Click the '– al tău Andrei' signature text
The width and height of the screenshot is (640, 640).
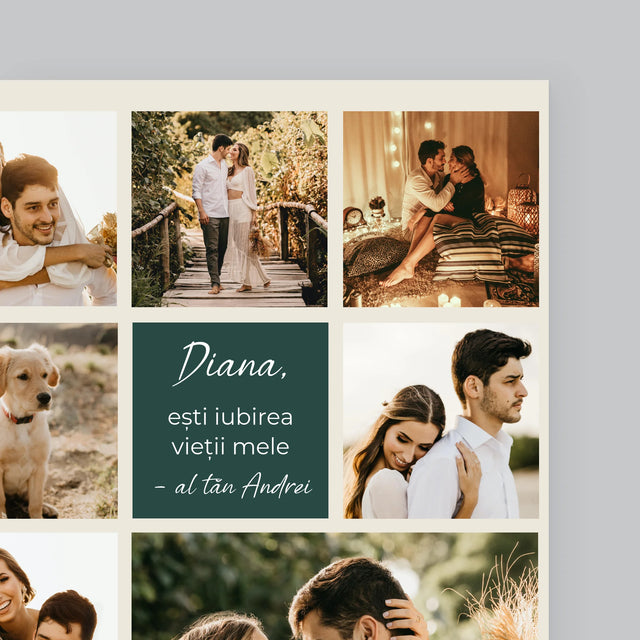coord(233,487)
